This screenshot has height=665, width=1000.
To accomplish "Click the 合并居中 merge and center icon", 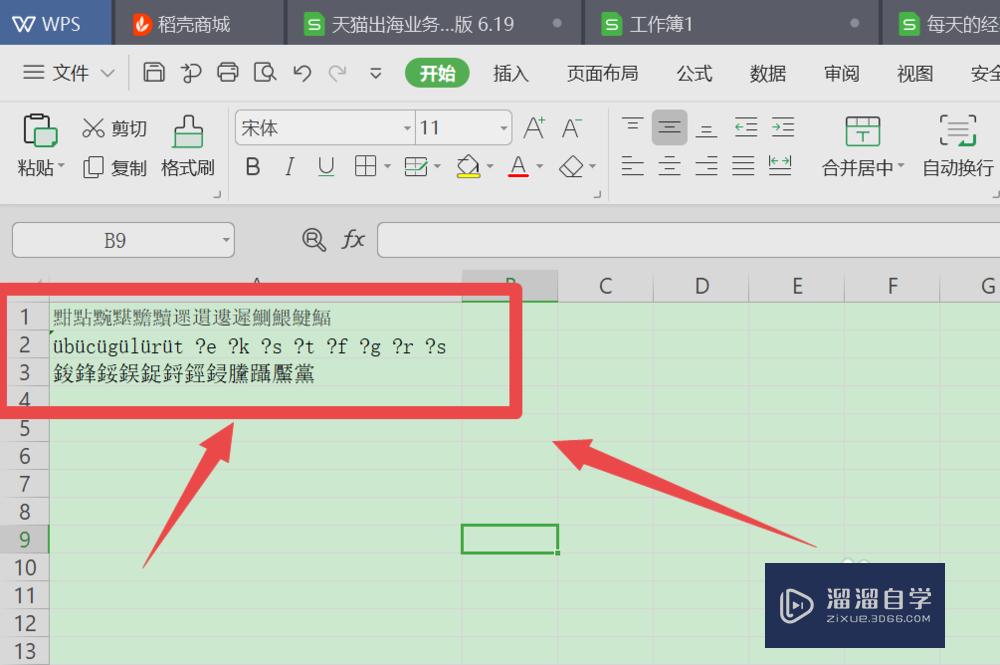I will point(862,131).
